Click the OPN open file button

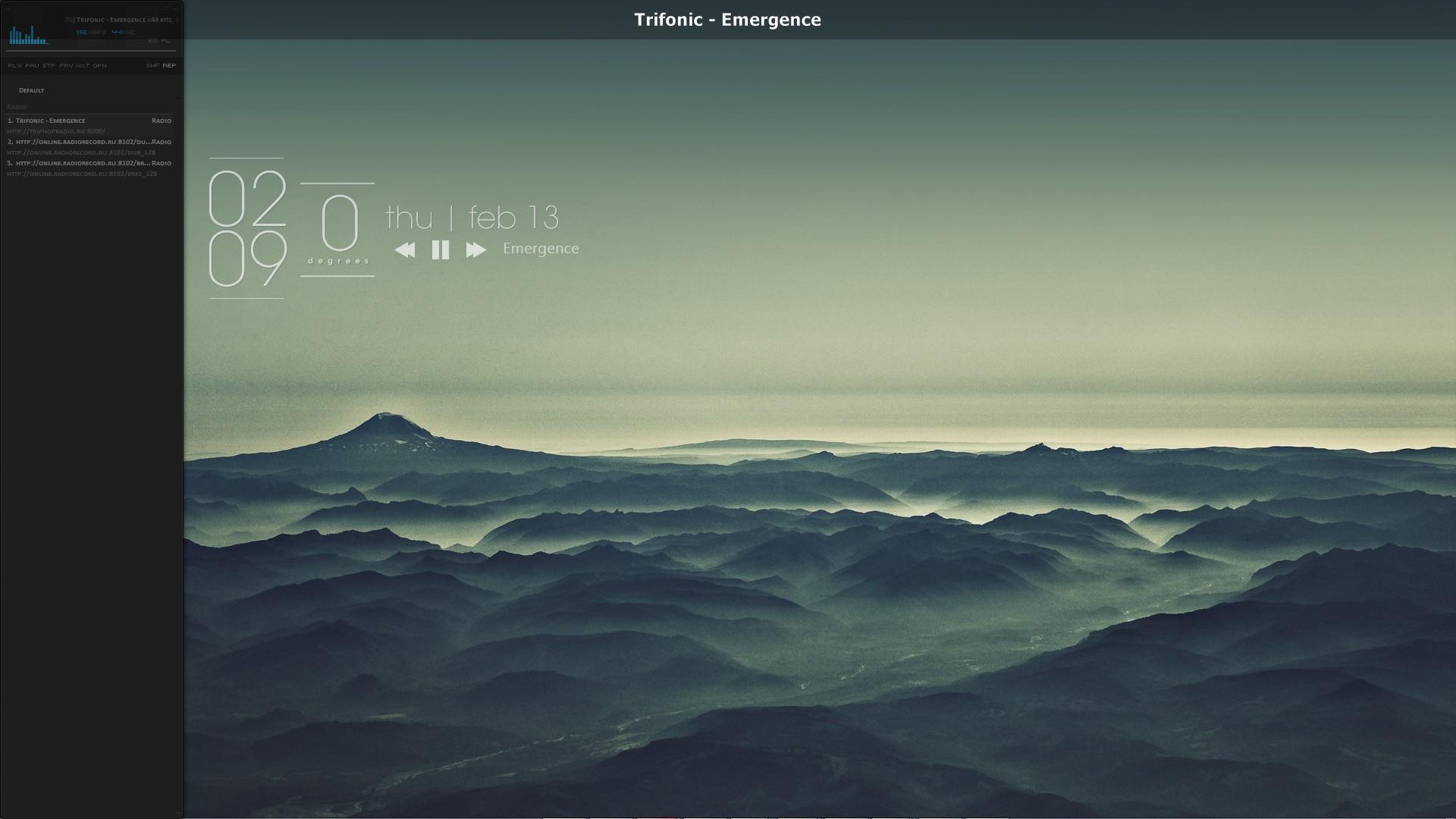[x=100, y=66]
